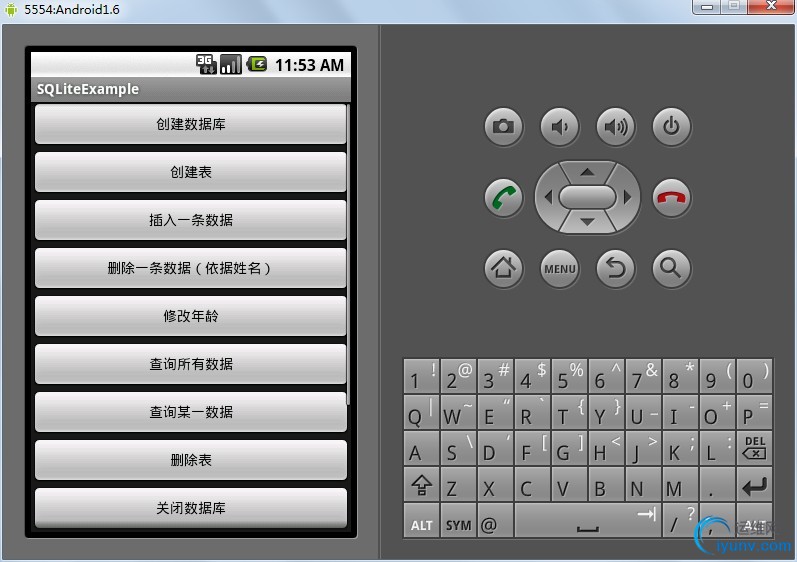The image size is (797, 562).
Task: Click the DEL key on keyboard
Action: click(x=754, y=448)
